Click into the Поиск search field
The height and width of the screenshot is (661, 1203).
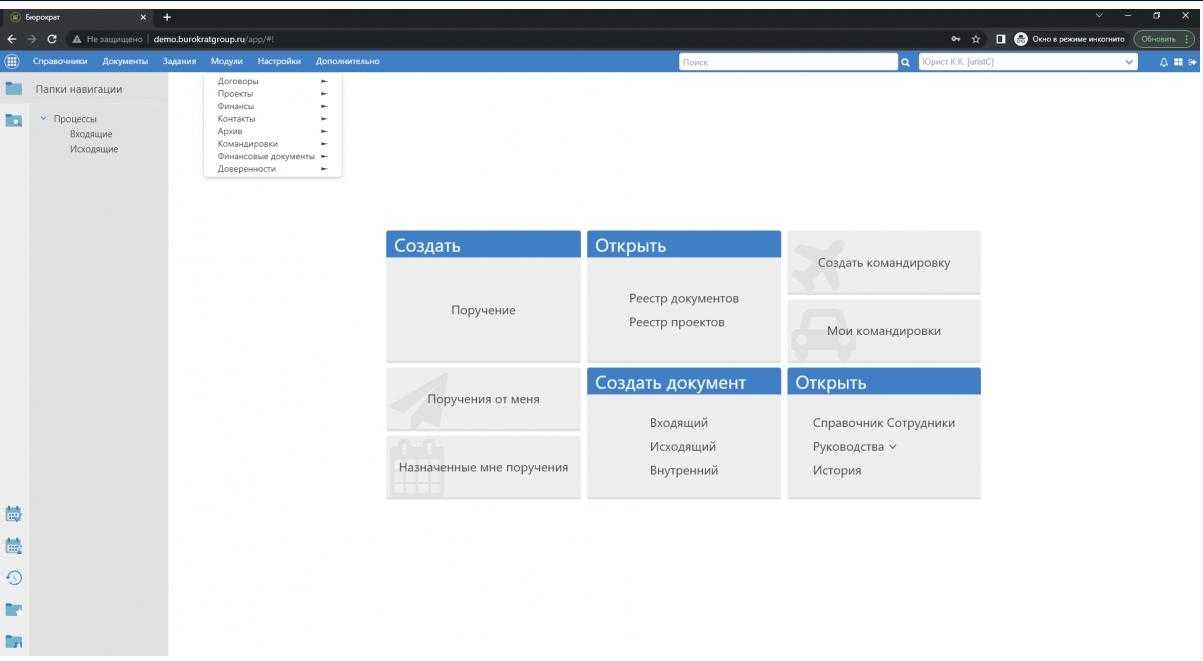point(787,62)
